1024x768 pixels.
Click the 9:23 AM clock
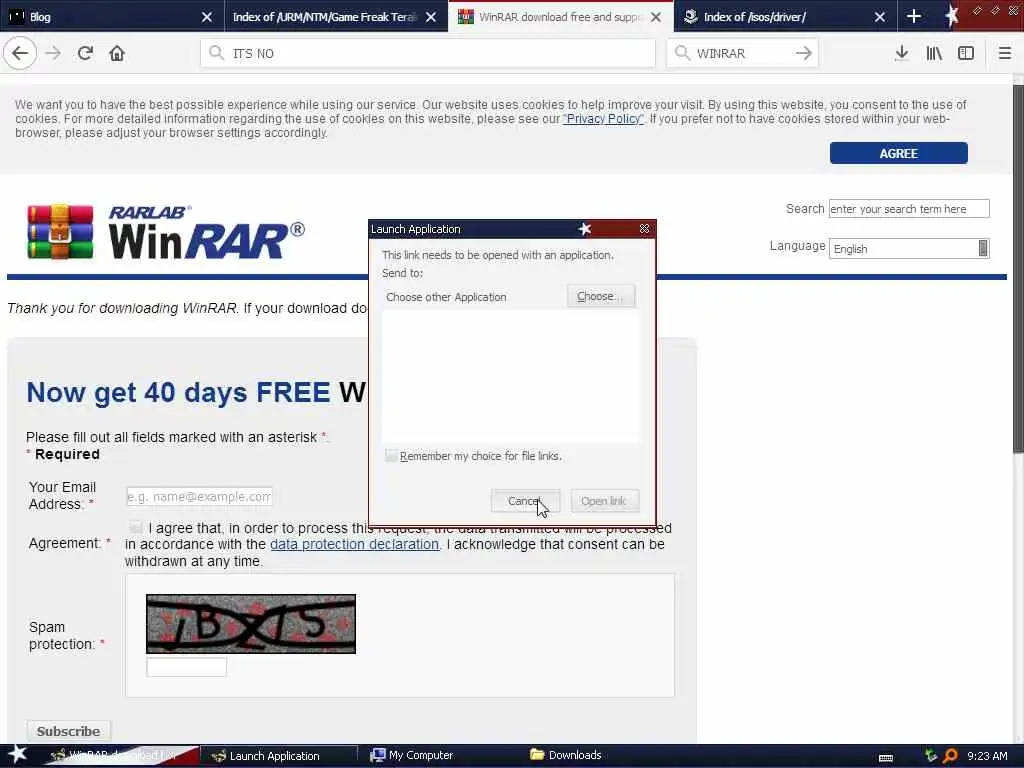pyautogui.click(x=987, y=756)
